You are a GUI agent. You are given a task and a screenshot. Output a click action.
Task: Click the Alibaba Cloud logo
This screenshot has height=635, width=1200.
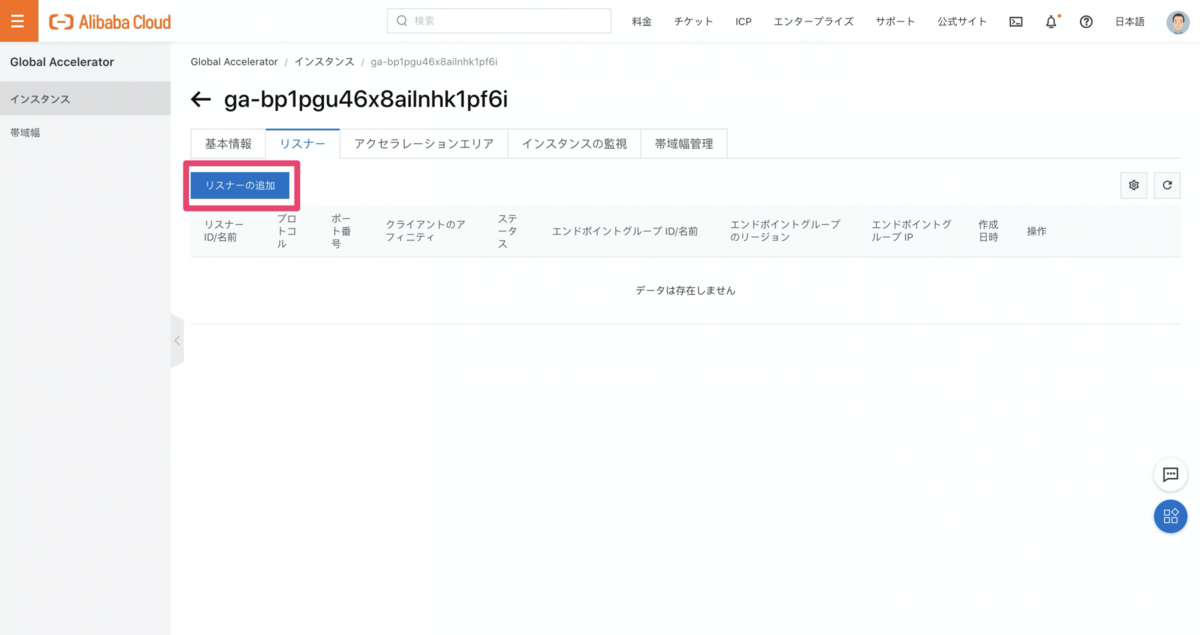110,21
